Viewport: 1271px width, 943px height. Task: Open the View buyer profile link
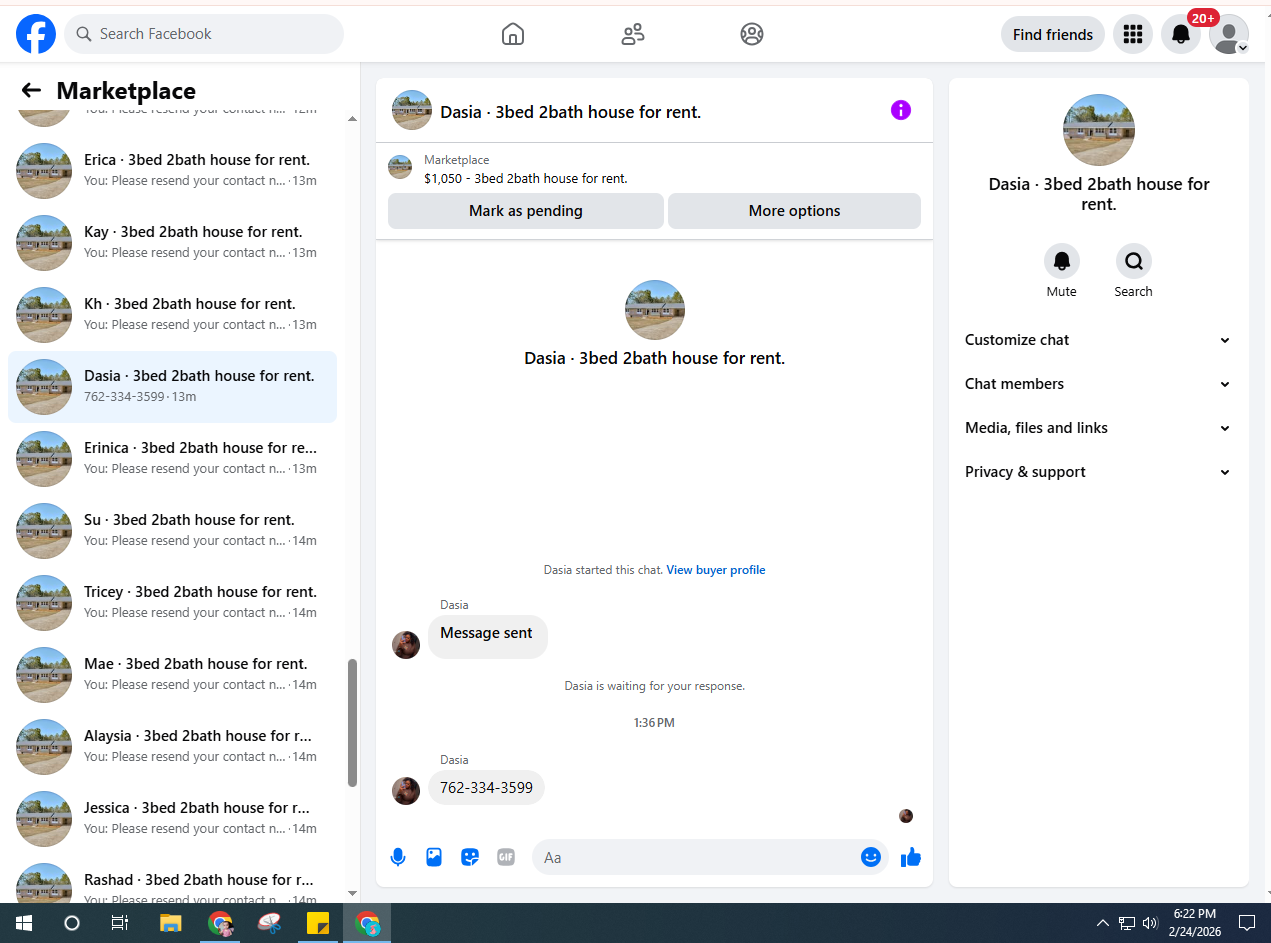tap(716, 570)
